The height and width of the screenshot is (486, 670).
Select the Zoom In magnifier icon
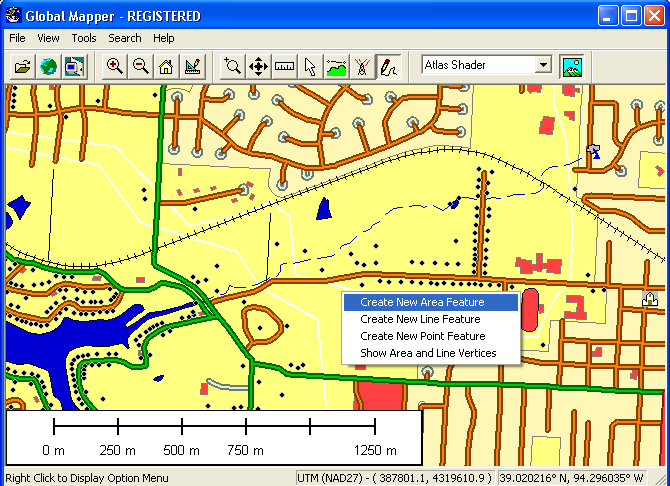coord(115,67)
